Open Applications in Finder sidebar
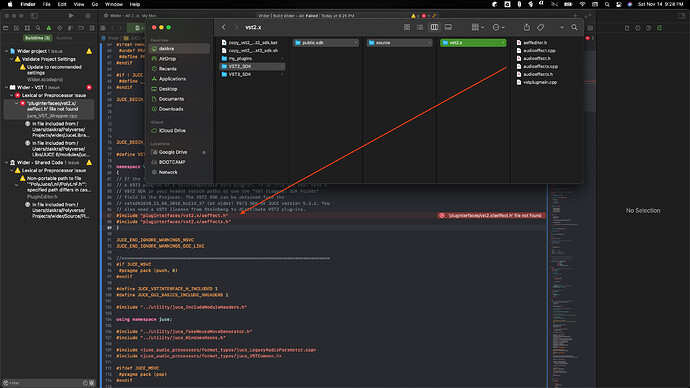Screen dimensions: 690x388 tap(179, 79)
